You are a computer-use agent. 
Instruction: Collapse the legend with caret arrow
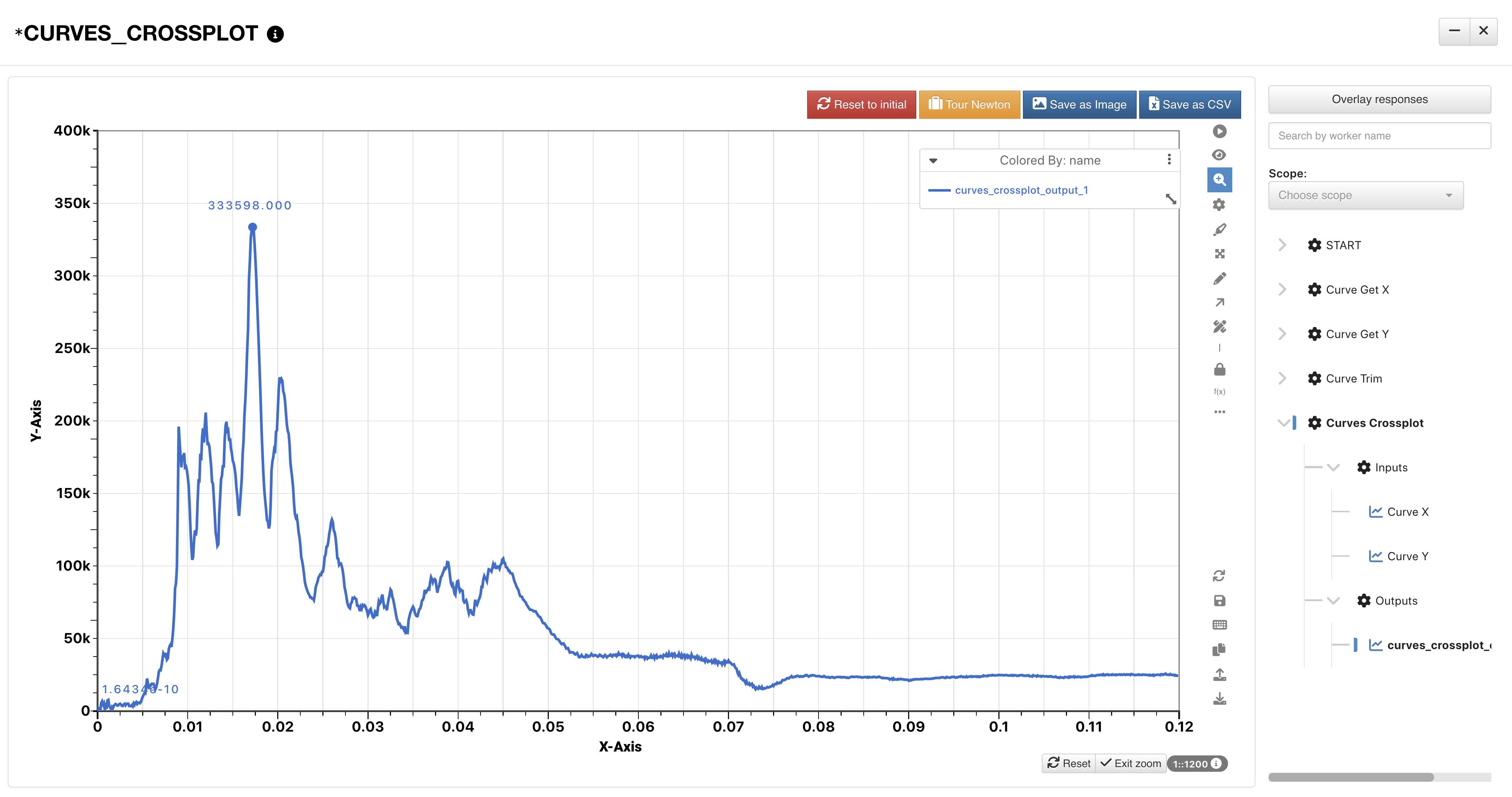click(x=933, y=160)
